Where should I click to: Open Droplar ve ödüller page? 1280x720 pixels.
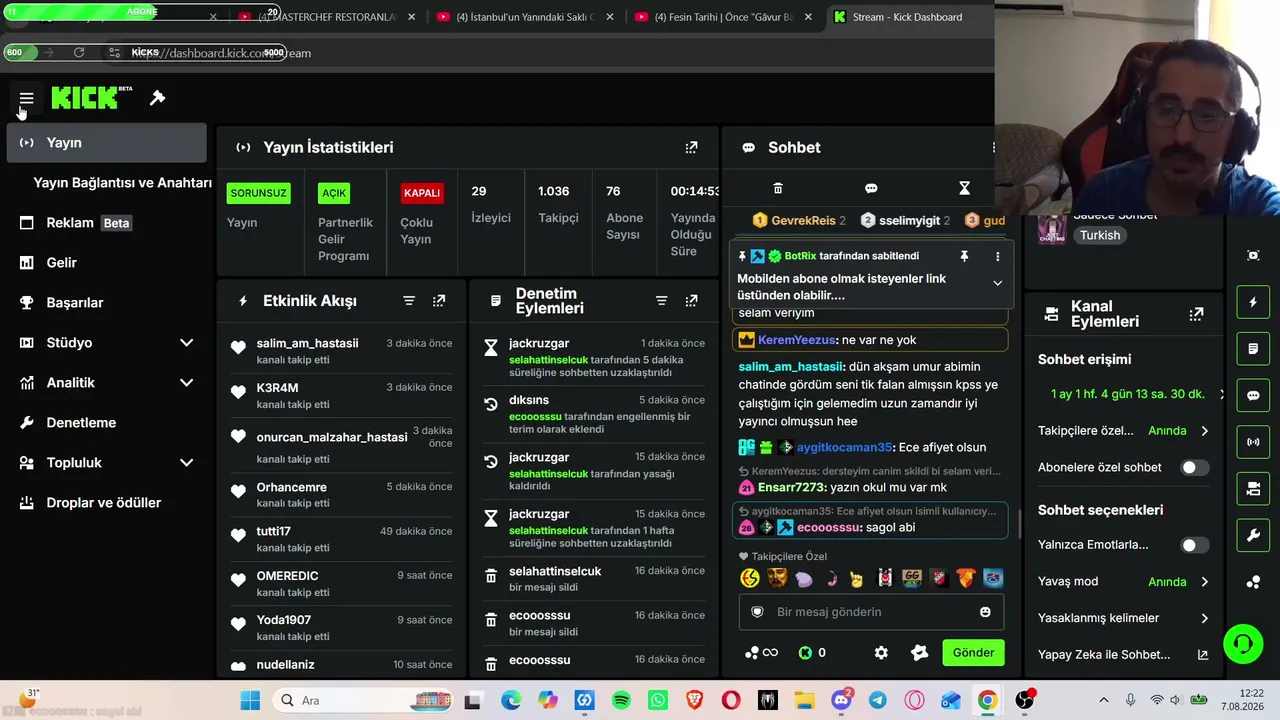[x=106, y=503]
